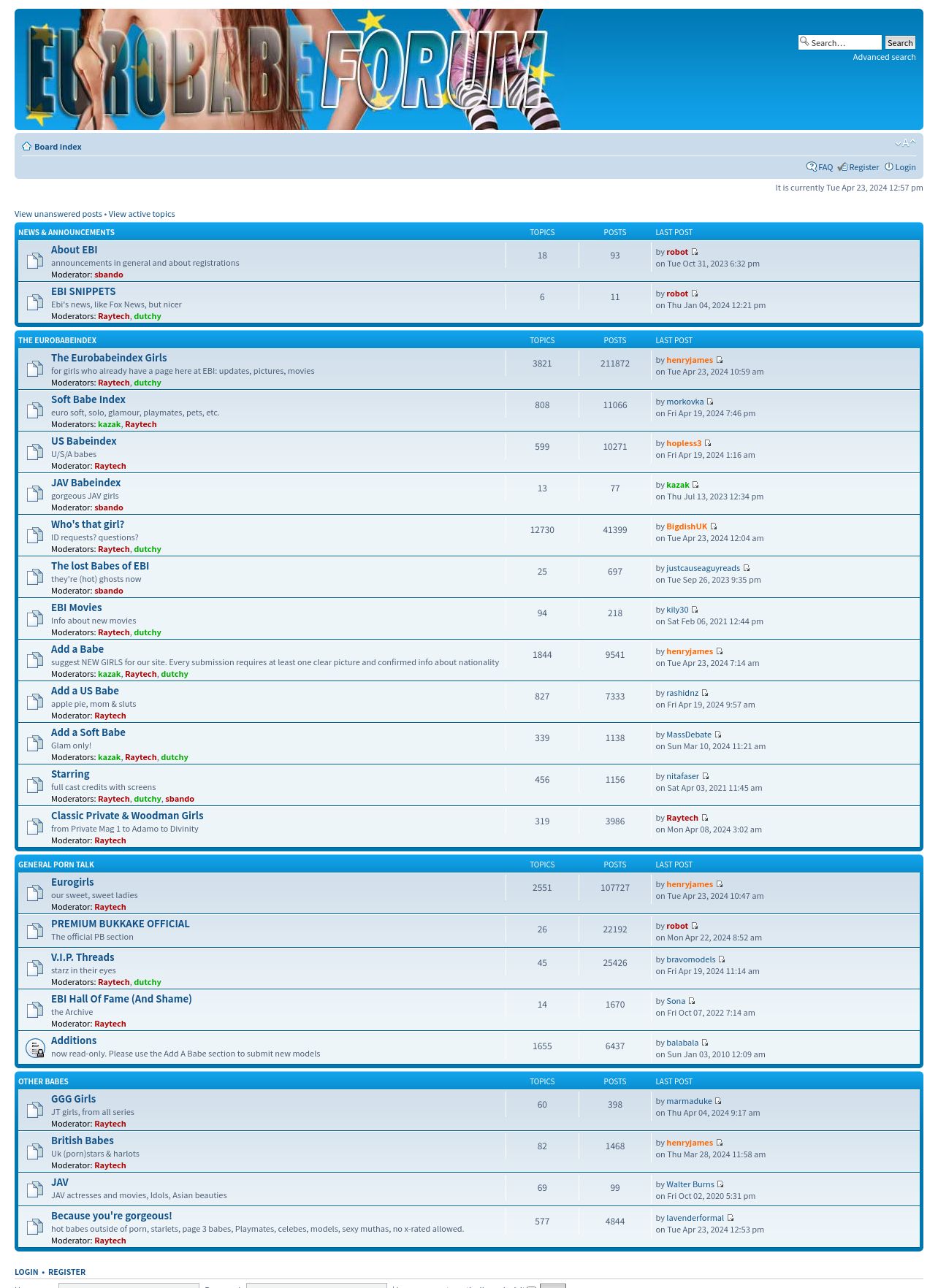Click the LOGIN link at page bottom
The height and width of the screenshot is (1288, 938).
coord(26,1272)
